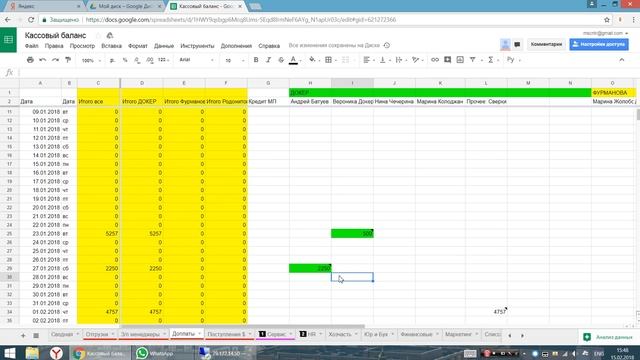This screenshot has height=360, width=640.
Task: Open the Вставка menu
Action: [x=111, y=46]
